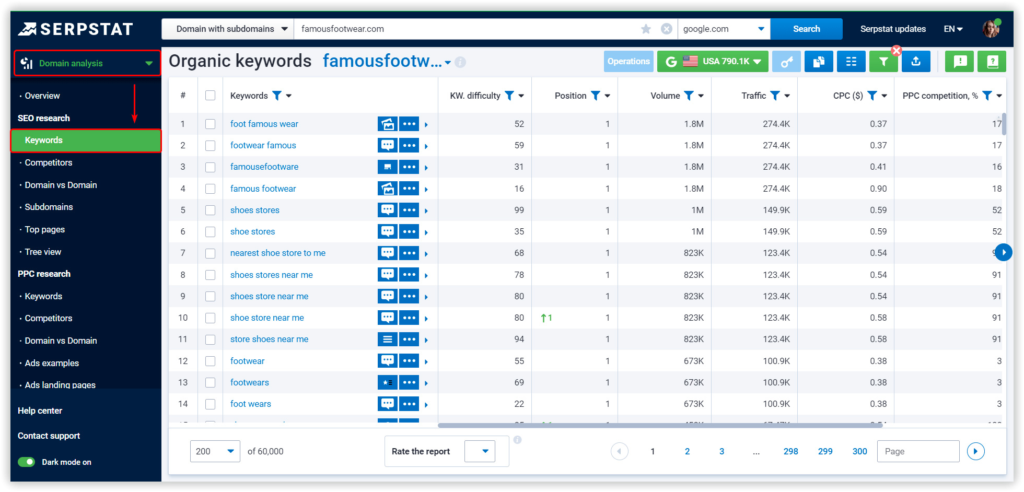Open the 'famous footwear' keyword link
The width and height of the screenshot is (1024, 492).
coord(263,188)
